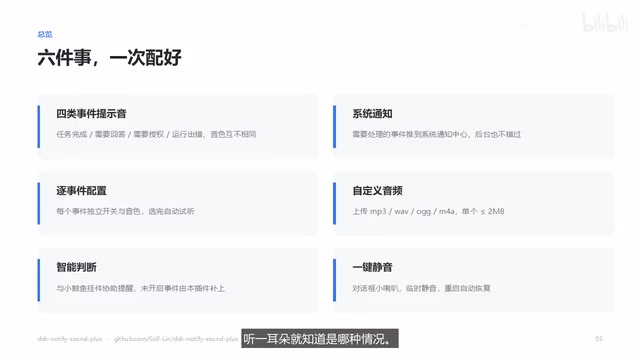Select the 智能判断 card title
This screenshot has width=640, height=360.
click(76, 267)
